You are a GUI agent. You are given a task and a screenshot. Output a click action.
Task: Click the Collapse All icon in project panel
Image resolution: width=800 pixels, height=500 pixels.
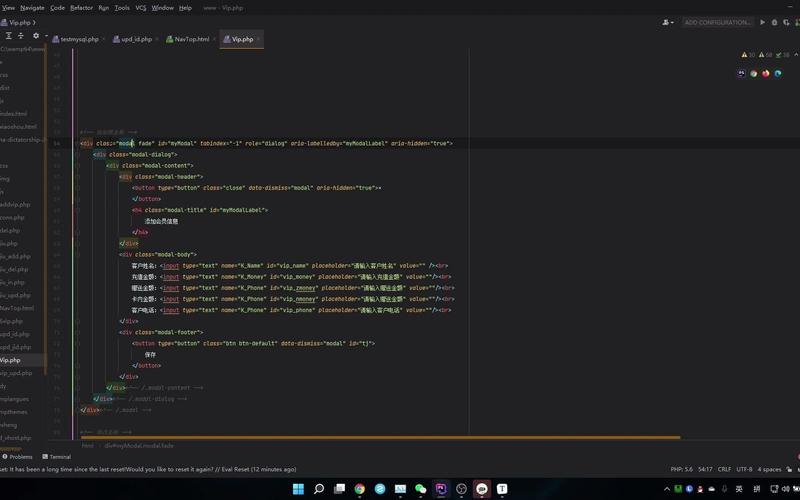tap(21, 36)
